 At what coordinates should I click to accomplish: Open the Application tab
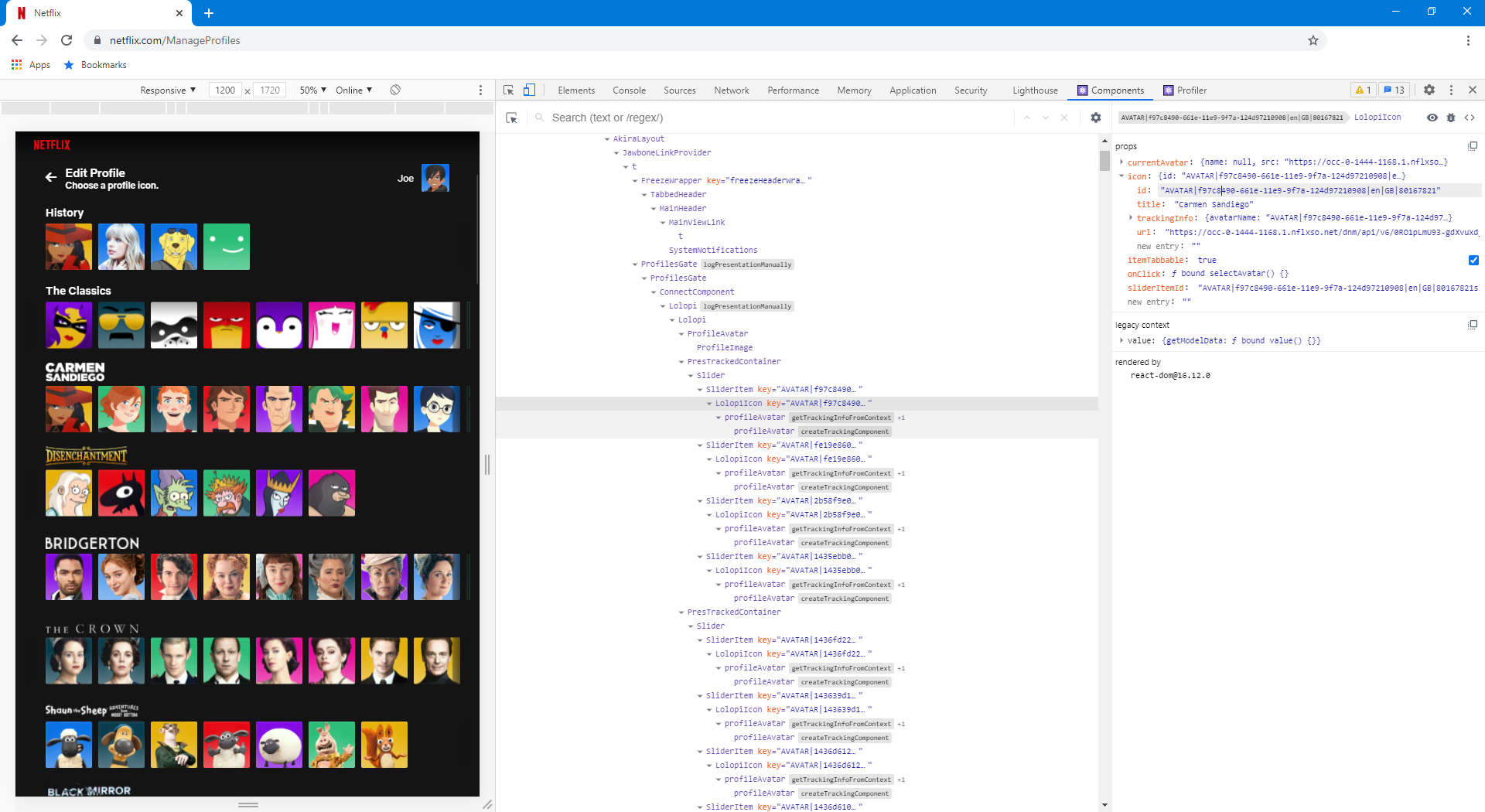click(x=913, y=90)
